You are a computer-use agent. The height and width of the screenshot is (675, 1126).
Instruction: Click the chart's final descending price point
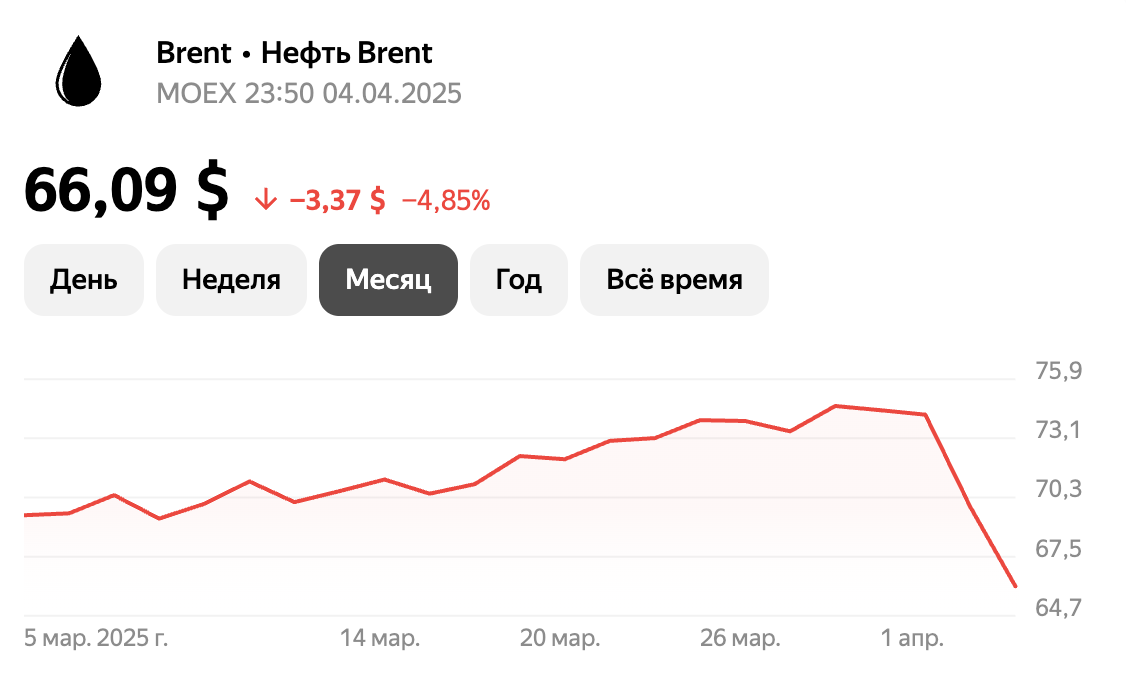pyautogui.click(x=1014, y=584)
